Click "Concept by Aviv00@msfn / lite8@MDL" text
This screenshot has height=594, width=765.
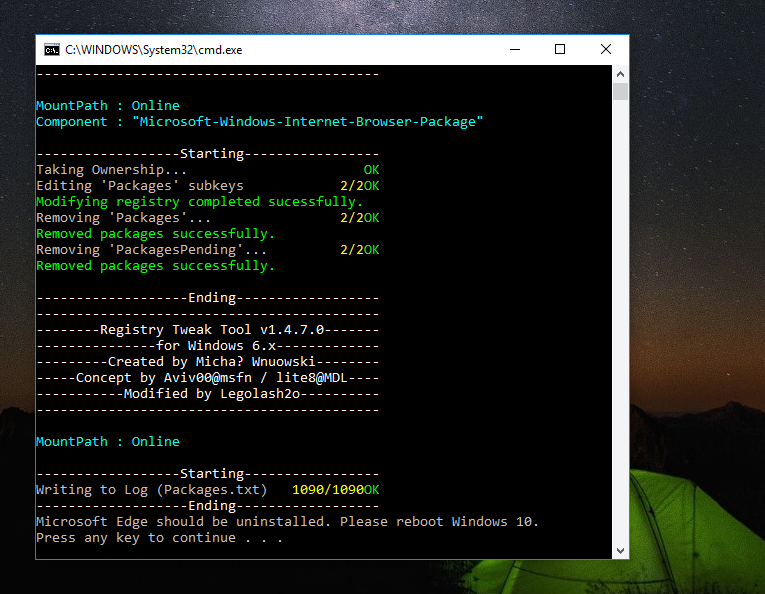pos(212,378)
